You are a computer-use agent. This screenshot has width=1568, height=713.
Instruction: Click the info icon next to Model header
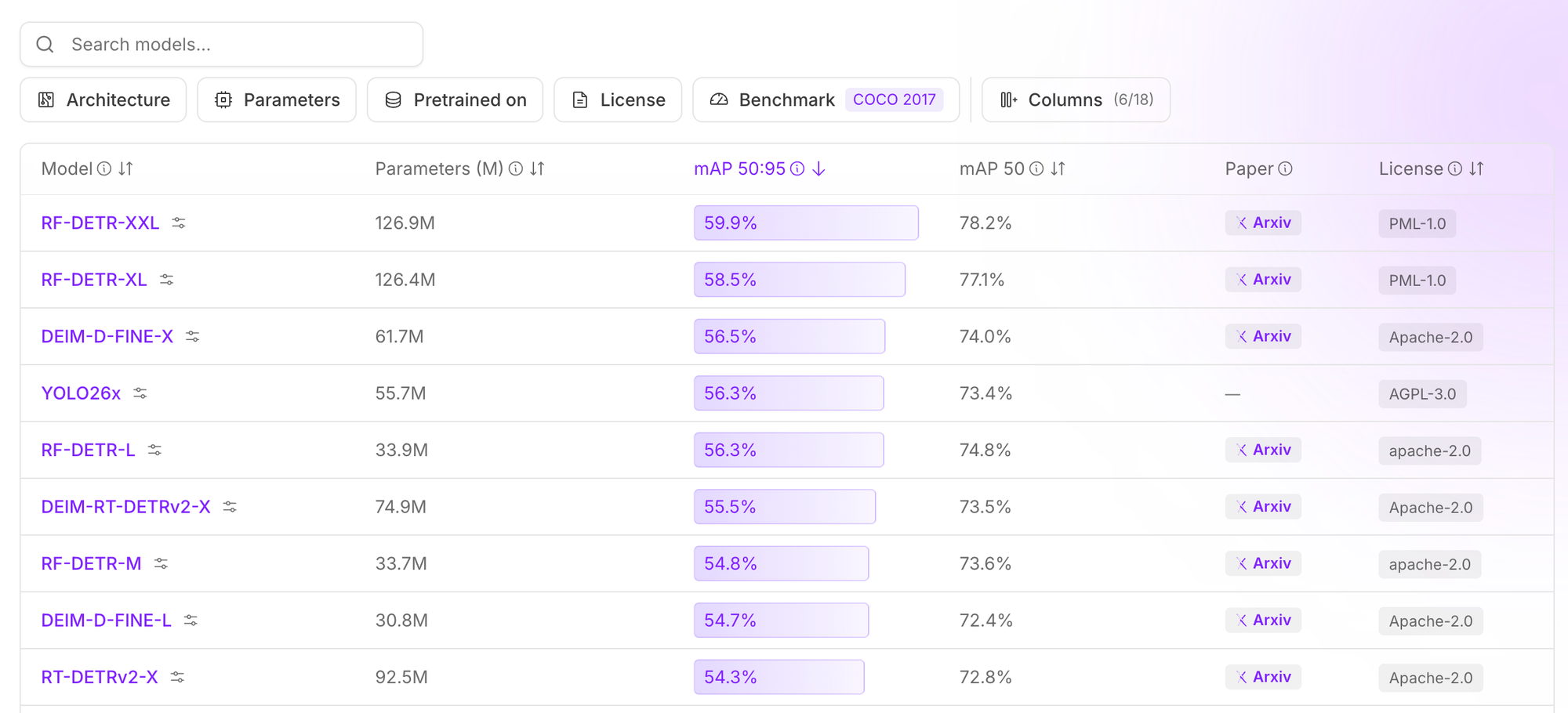[104, 168]
